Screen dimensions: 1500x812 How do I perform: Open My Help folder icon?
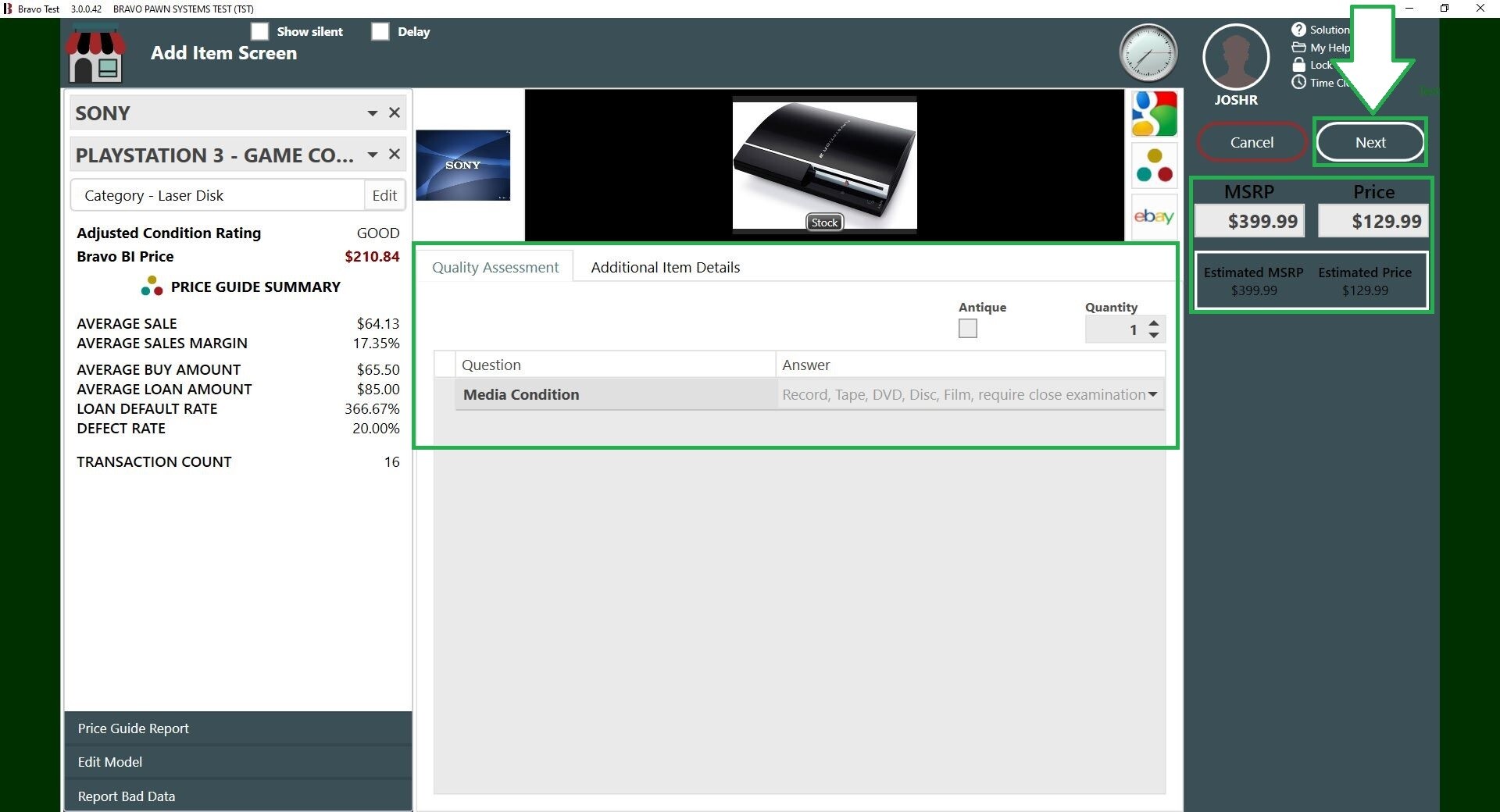(1298, 48)
